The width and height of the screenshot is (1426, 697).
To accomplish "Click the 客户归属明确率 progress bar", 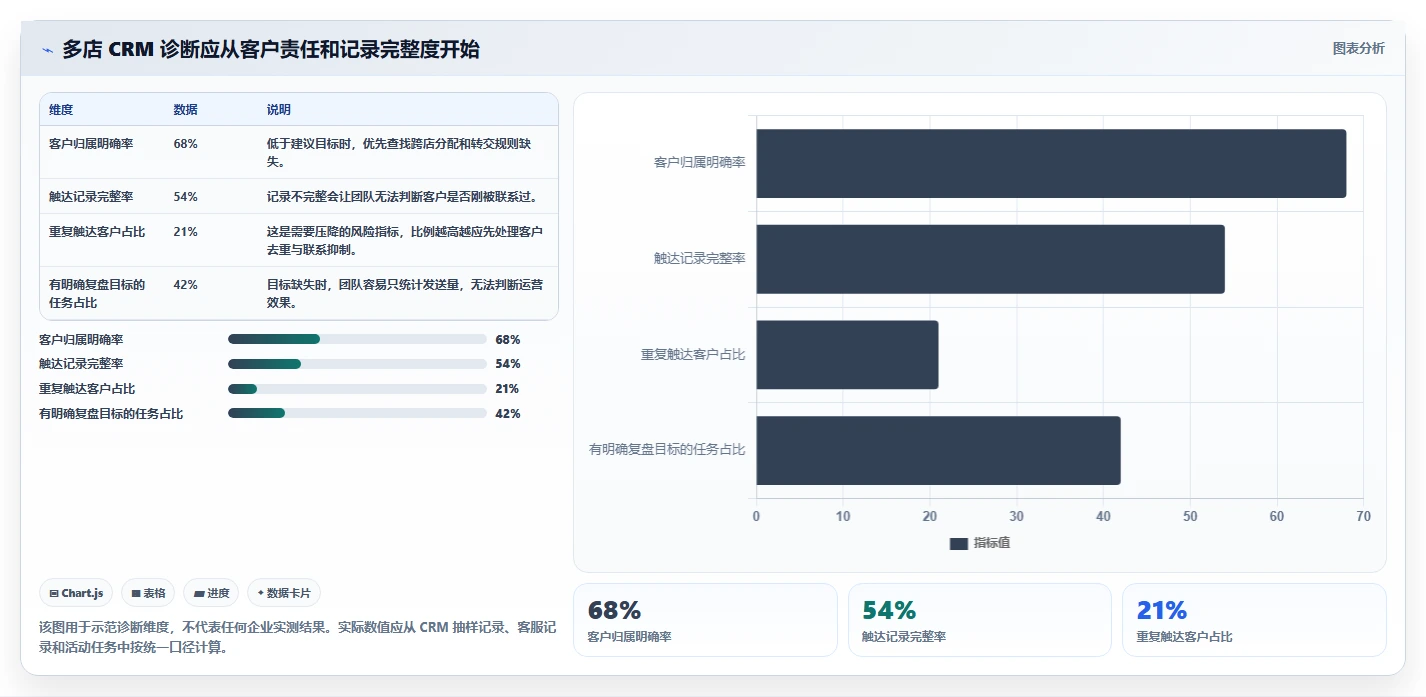I will tap(357, 339).
